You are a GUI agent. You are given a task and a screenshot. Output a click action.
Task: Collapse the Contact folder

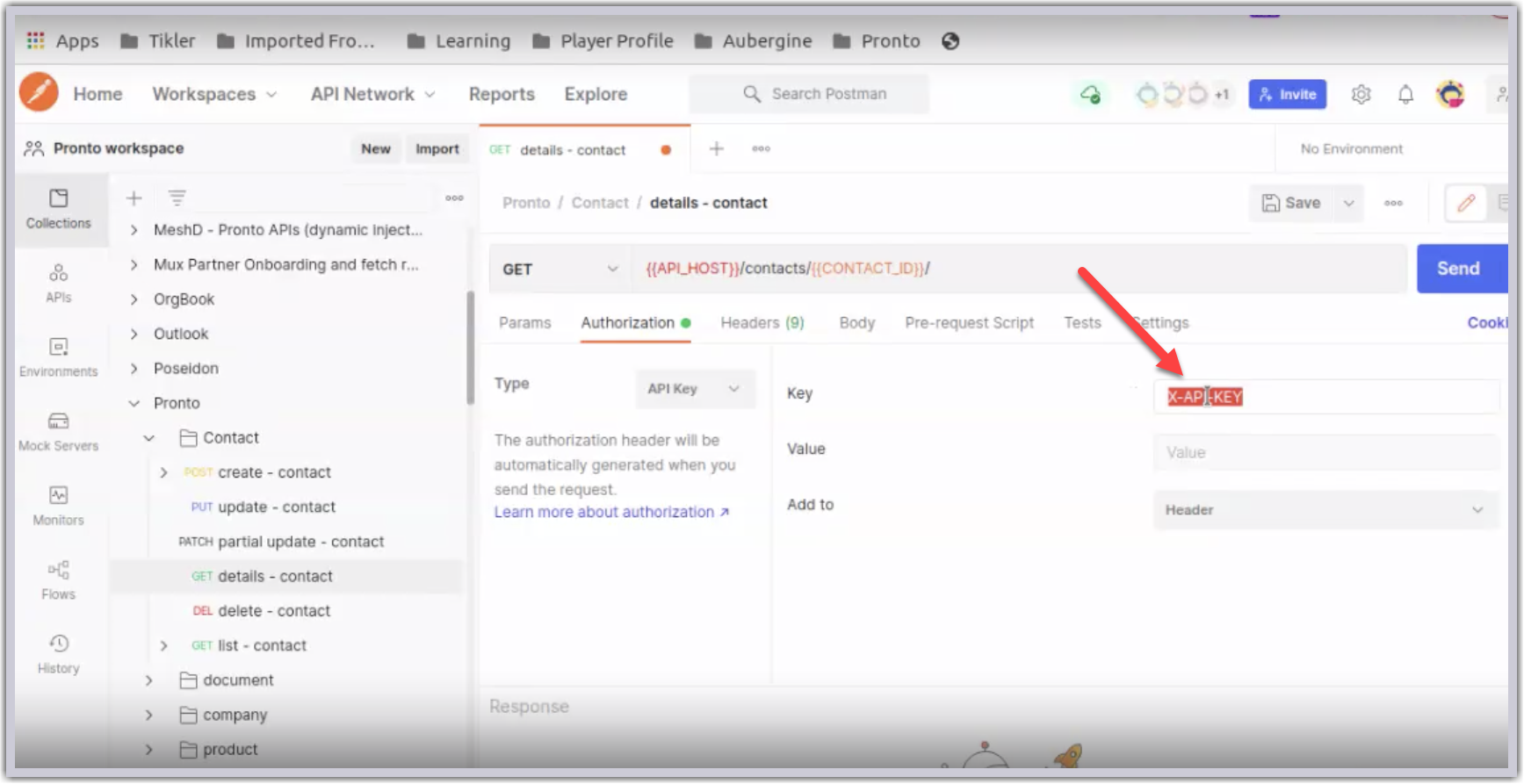click(x=148, y=438)
